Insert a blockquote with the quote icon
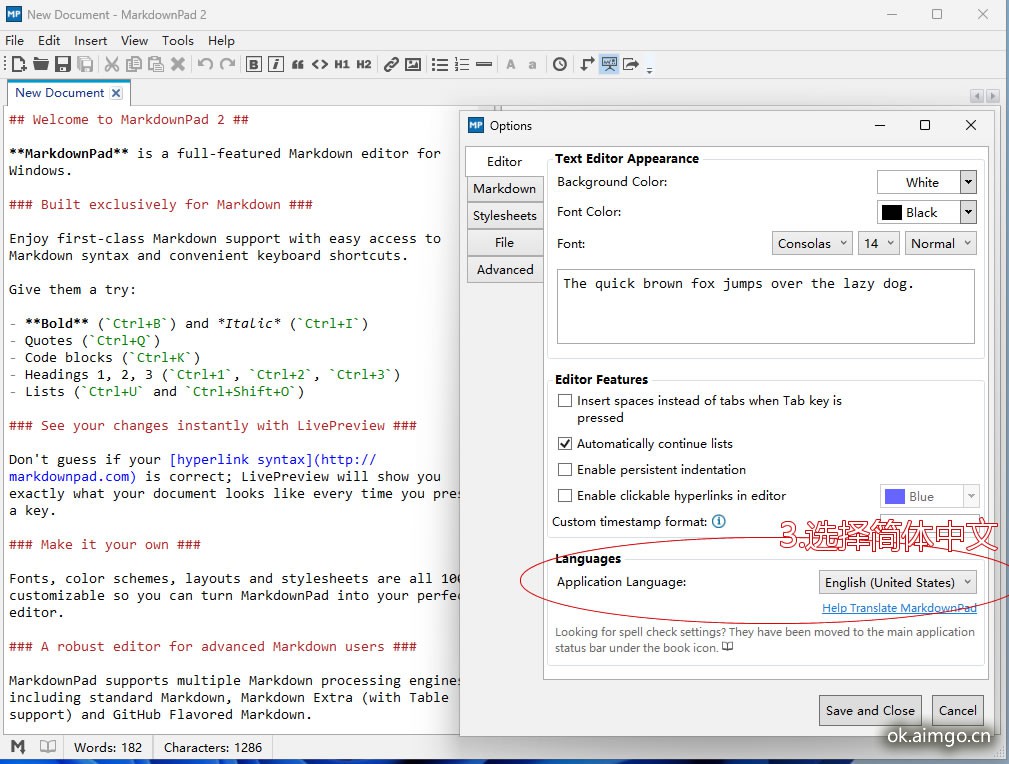The height and width of the screenshot is (764, 1009). [298, 64]
